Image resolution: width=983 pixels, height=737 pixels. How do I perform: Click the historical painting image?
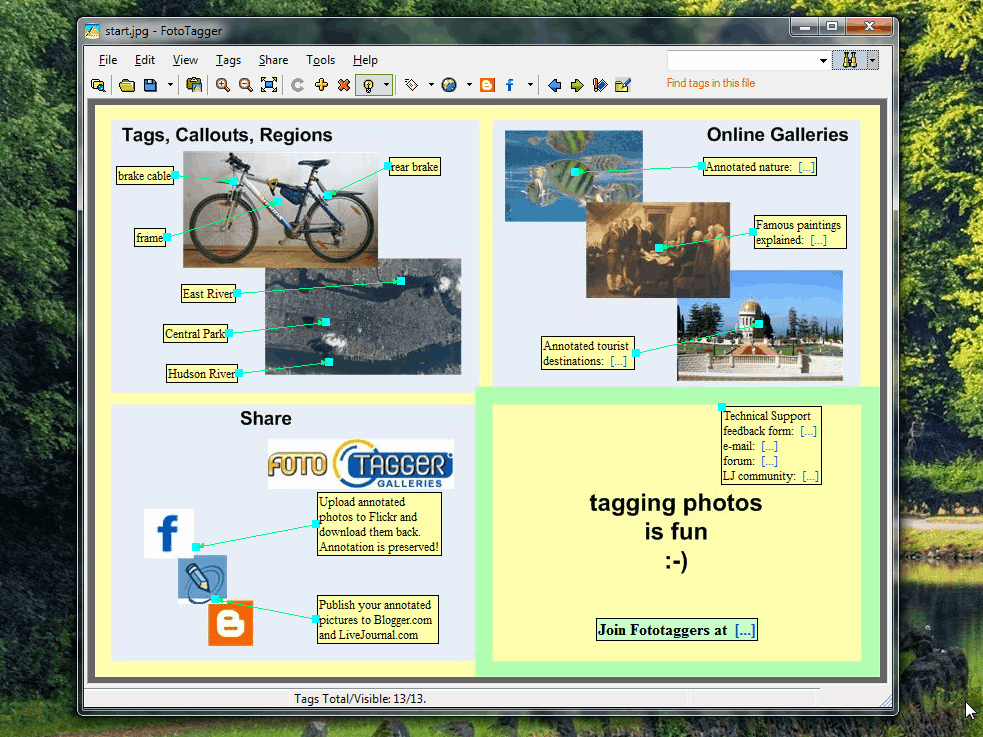[x=658, y=249]
